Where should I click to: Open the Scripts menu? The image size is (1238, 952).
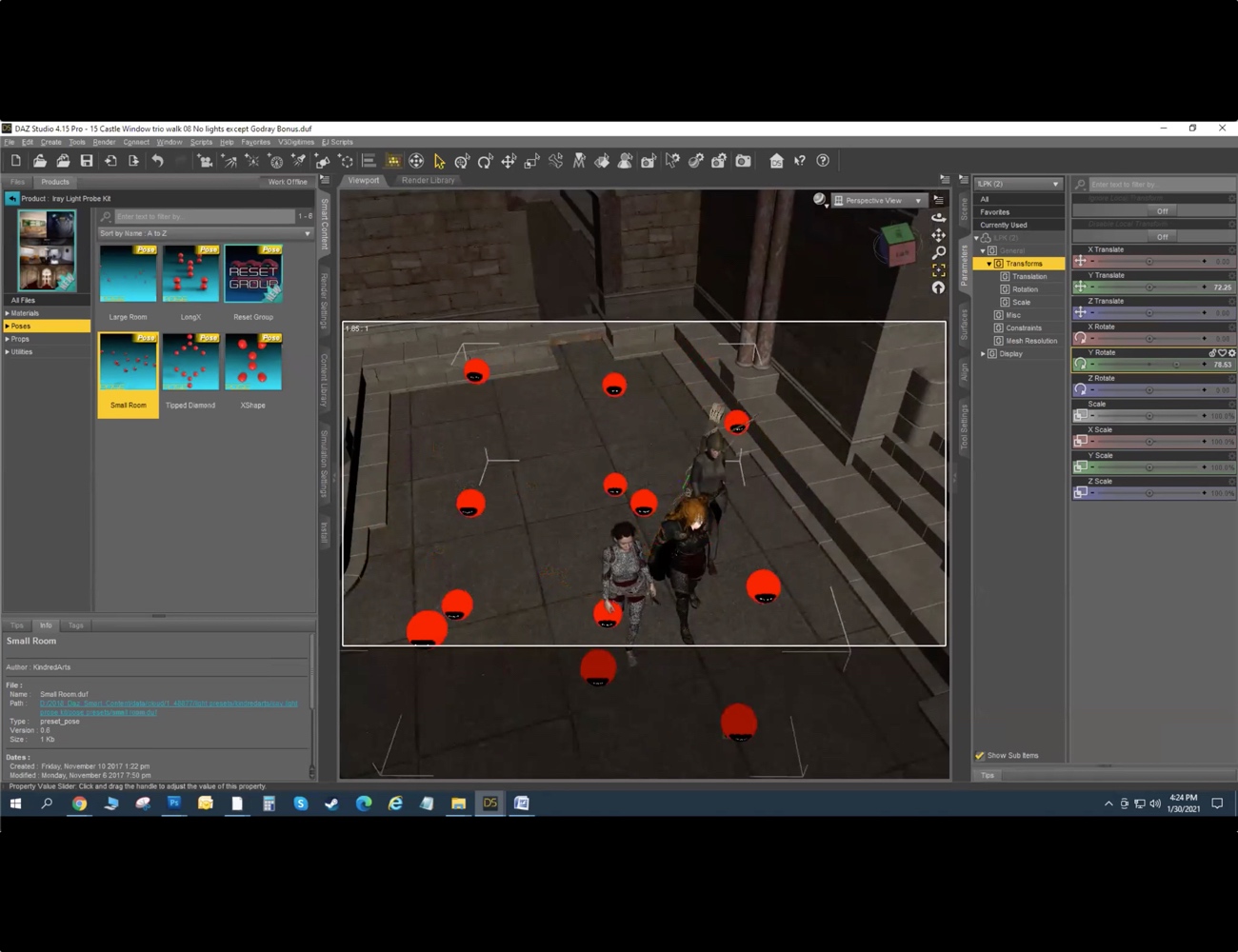[201, 142]
